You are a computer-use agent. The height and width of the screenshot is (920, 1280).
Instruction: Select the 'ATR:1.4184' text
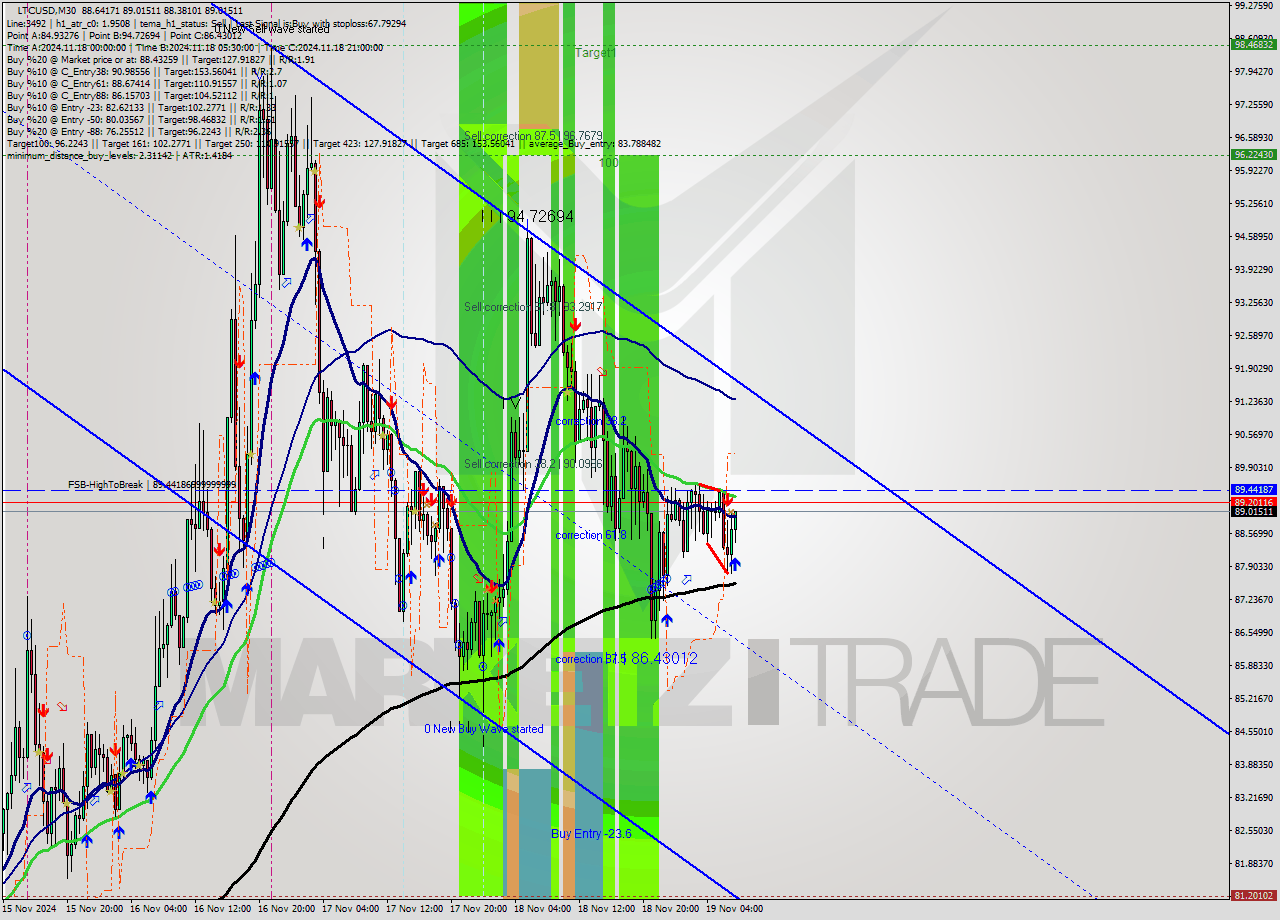pyautogui.click(x=207, y=155)
